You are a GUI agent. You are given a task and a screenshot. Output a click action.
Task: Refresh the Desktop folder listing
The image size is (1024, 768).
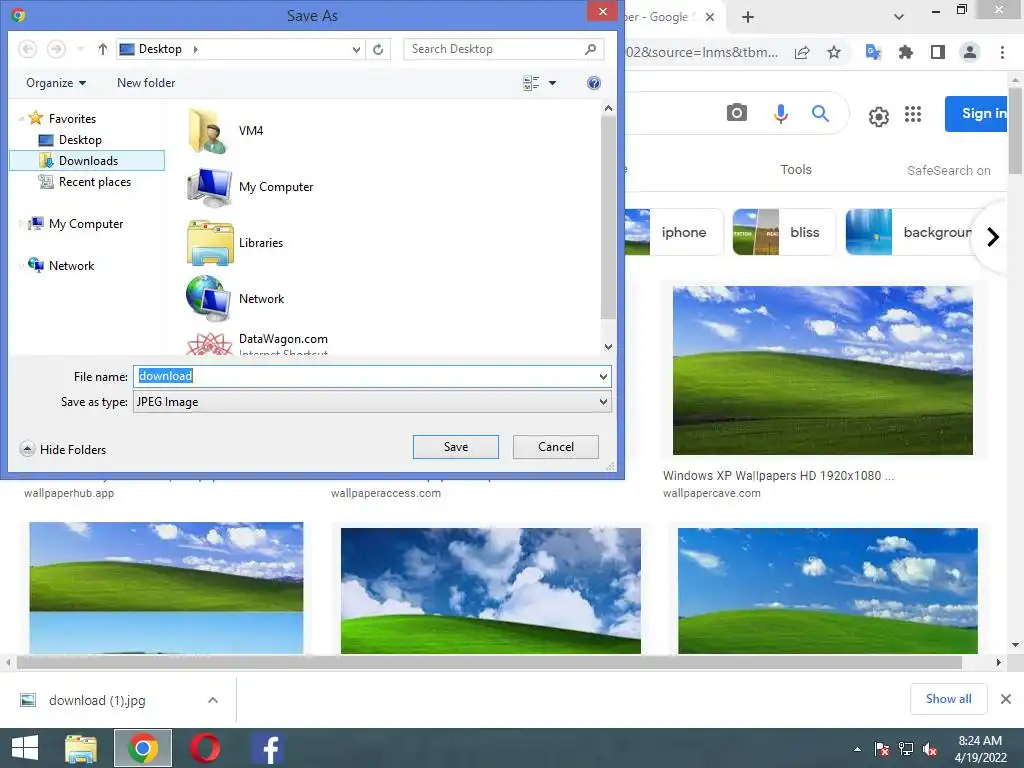pos(378,49)
